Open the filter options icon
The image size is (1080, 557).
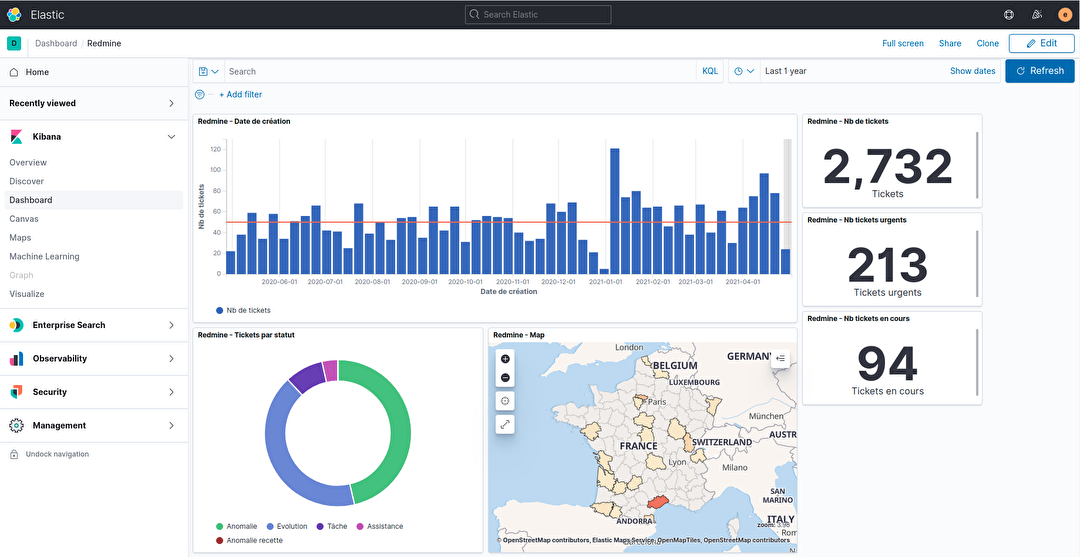(x=200, y=94)
